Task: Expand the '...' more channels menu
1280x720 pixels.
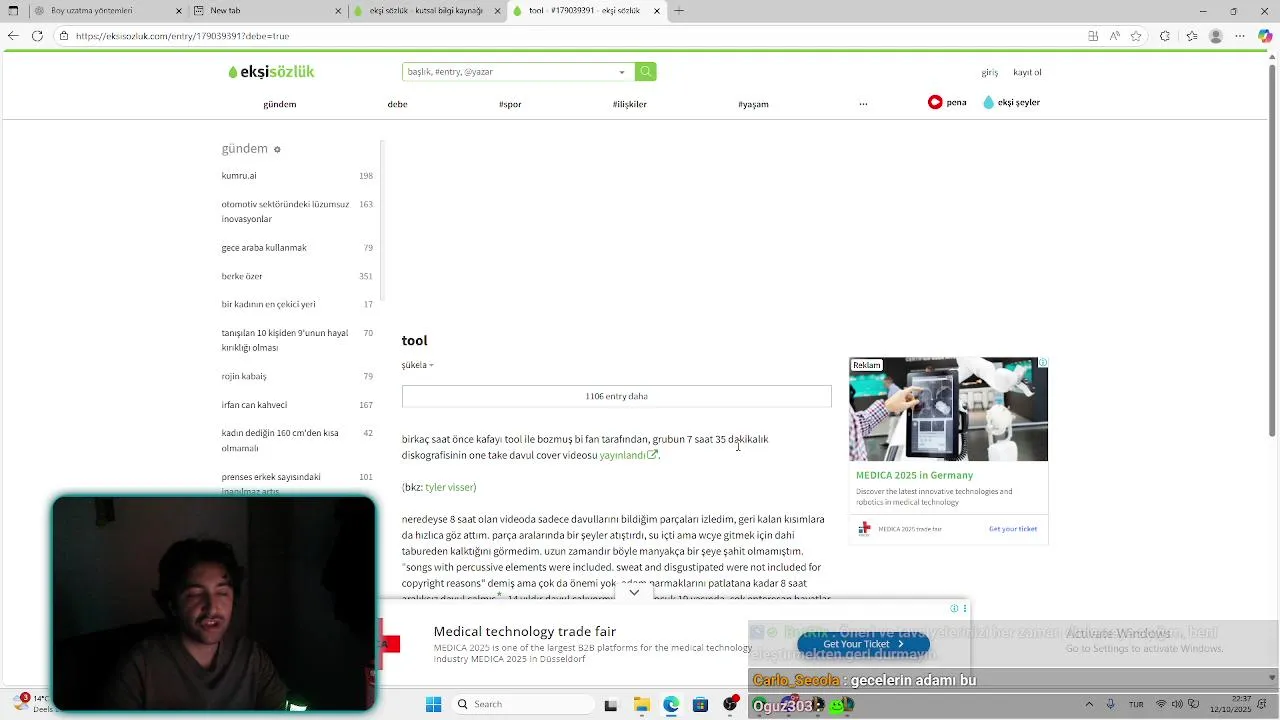Action: tap(863, 104)
